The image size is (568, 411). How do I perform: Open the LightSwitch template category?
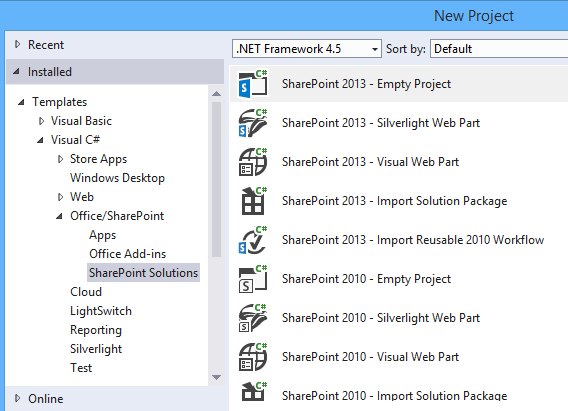101,311
